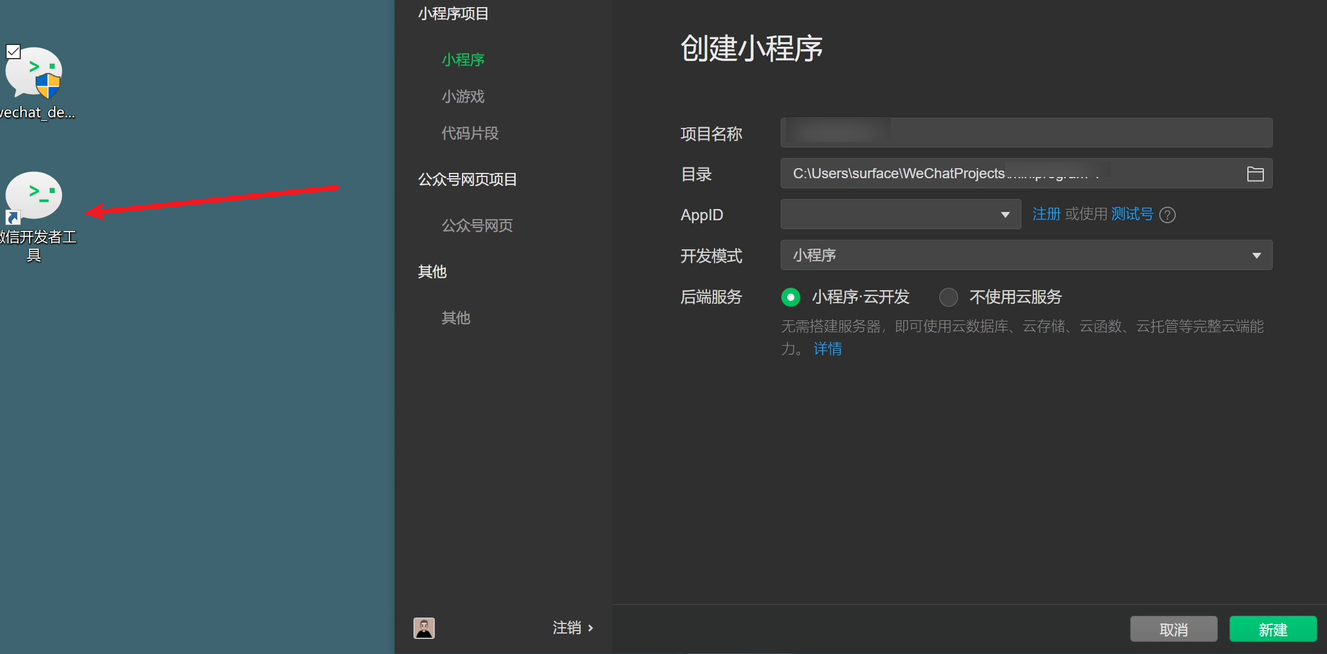This screenshot has width=1327, height=654.
Task: Open the AppID dropdown
Action: 900,214
